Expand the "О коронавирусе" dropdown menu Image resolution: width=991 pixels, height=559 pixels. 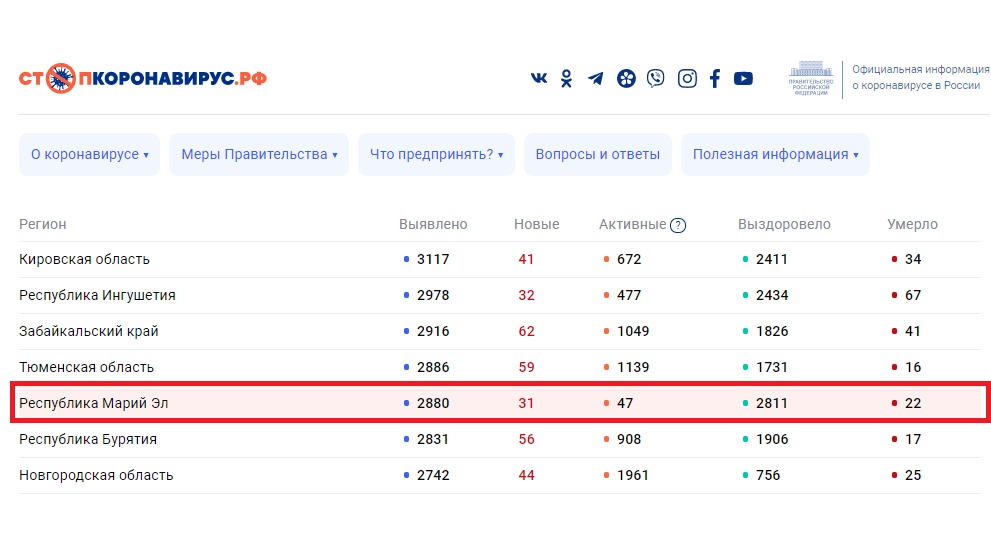89,155
